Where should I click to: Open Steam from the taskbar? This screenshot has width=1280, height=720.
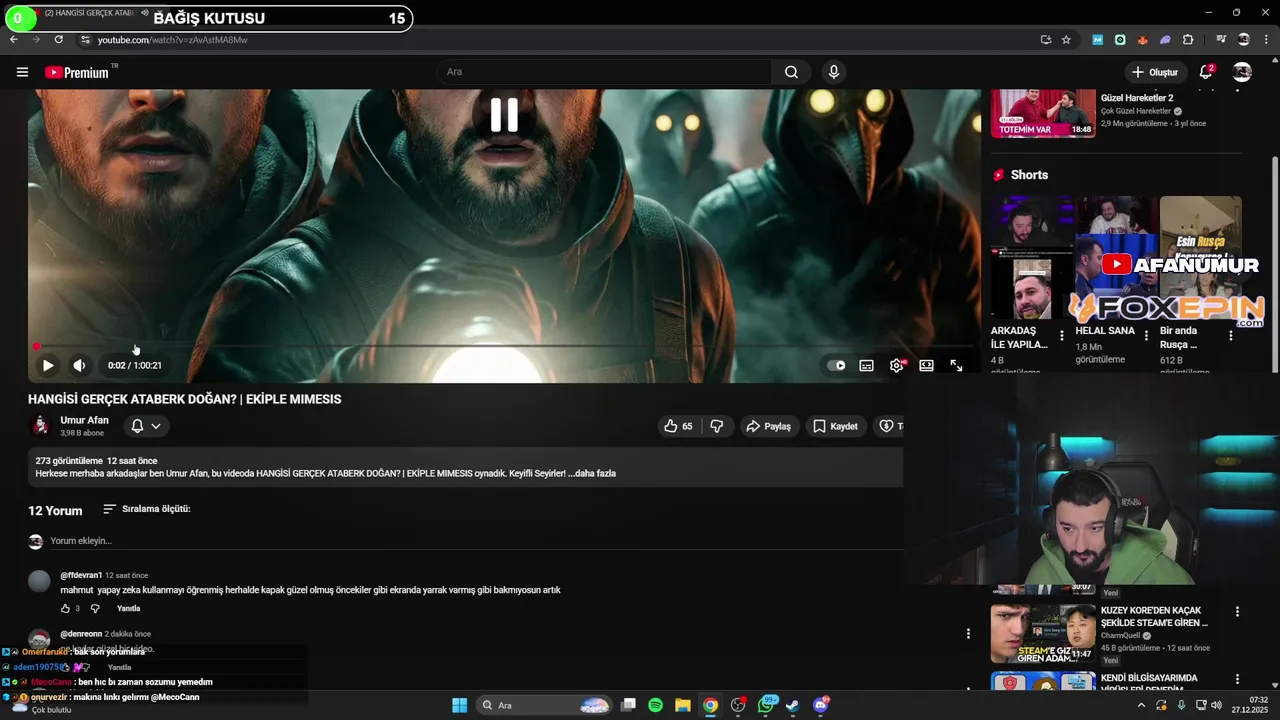[792, 705]
